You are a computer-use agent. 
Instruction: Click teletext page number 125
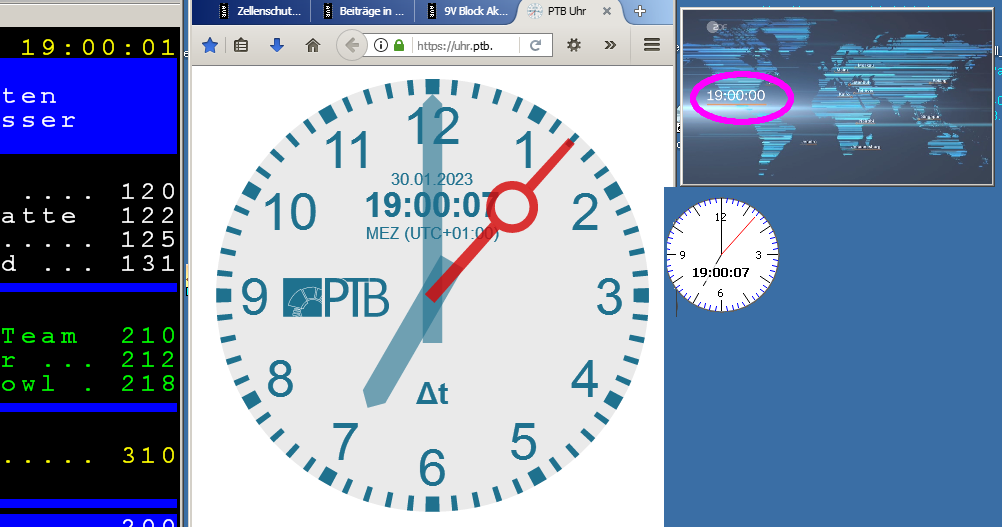148,240
